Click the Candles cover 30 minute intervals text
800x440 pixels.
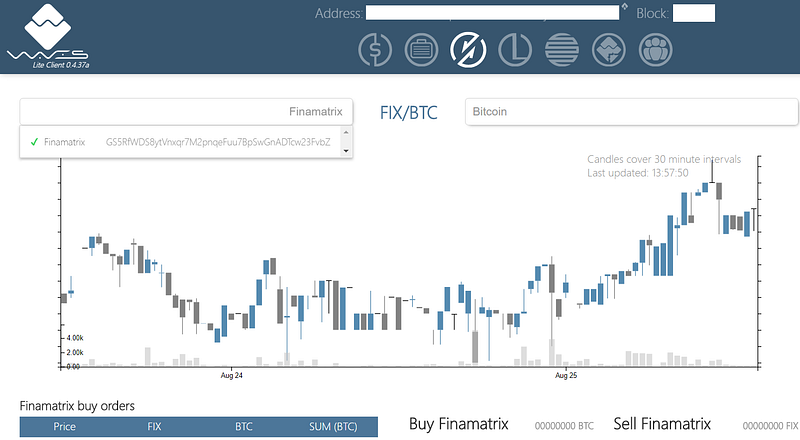[x=664, y=159]
